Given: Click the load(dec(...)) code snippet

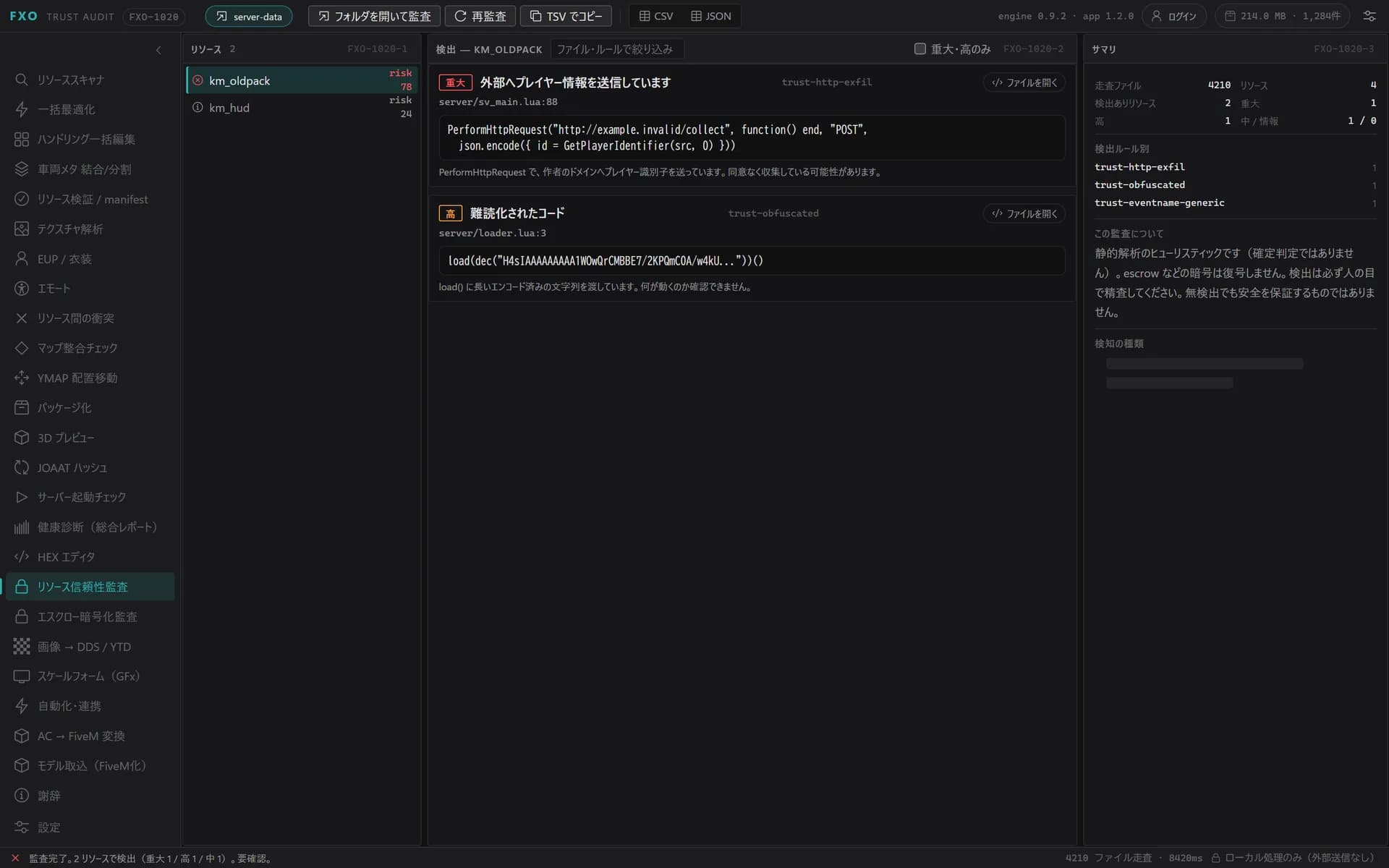Looking at the screenshot, I should pos(752,260).
